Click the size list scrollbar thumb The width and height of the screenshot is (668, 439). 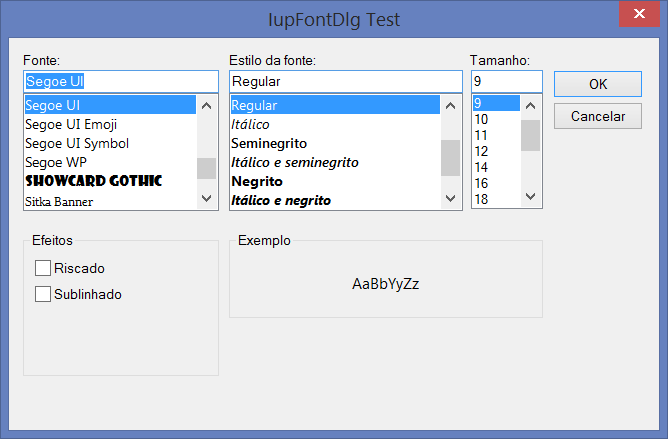530,136
